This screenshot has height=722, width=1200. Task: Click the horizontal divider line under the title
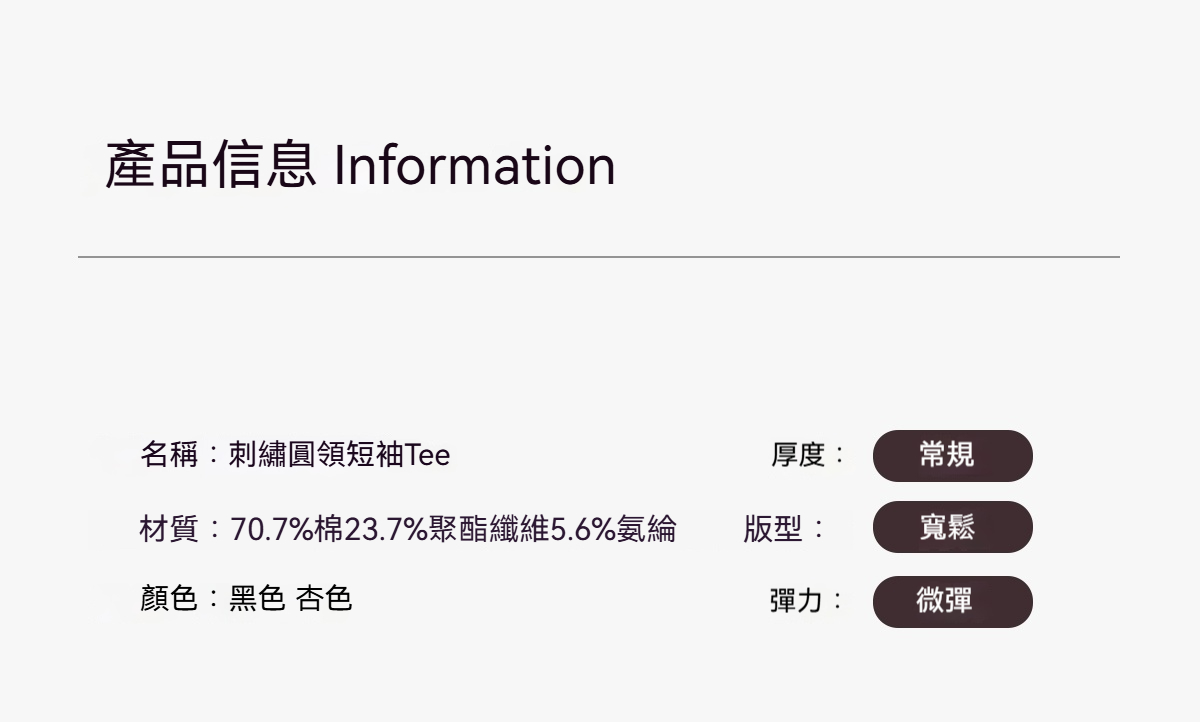(x=598, y=257)
